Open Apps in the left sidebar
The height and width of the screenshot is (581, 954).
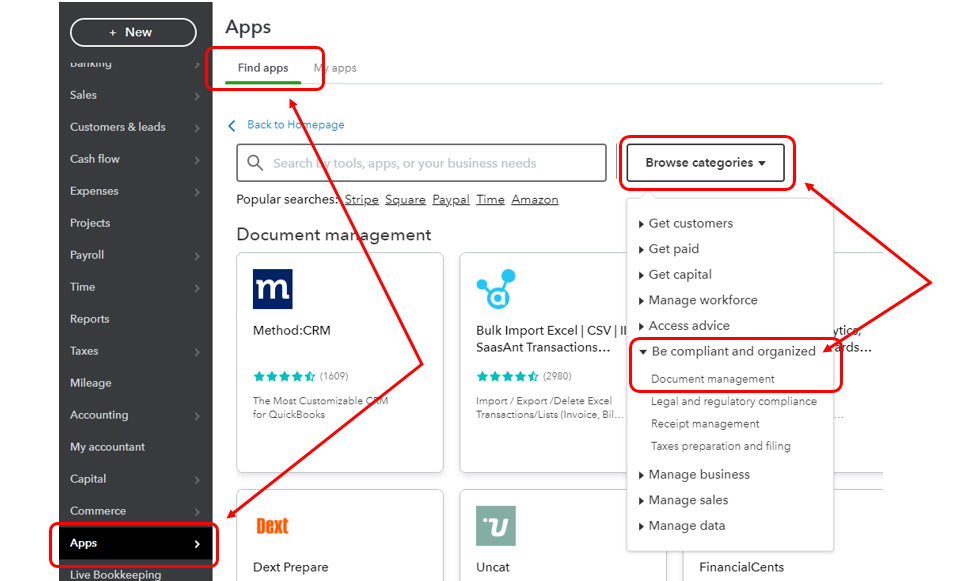coord(133,543)
